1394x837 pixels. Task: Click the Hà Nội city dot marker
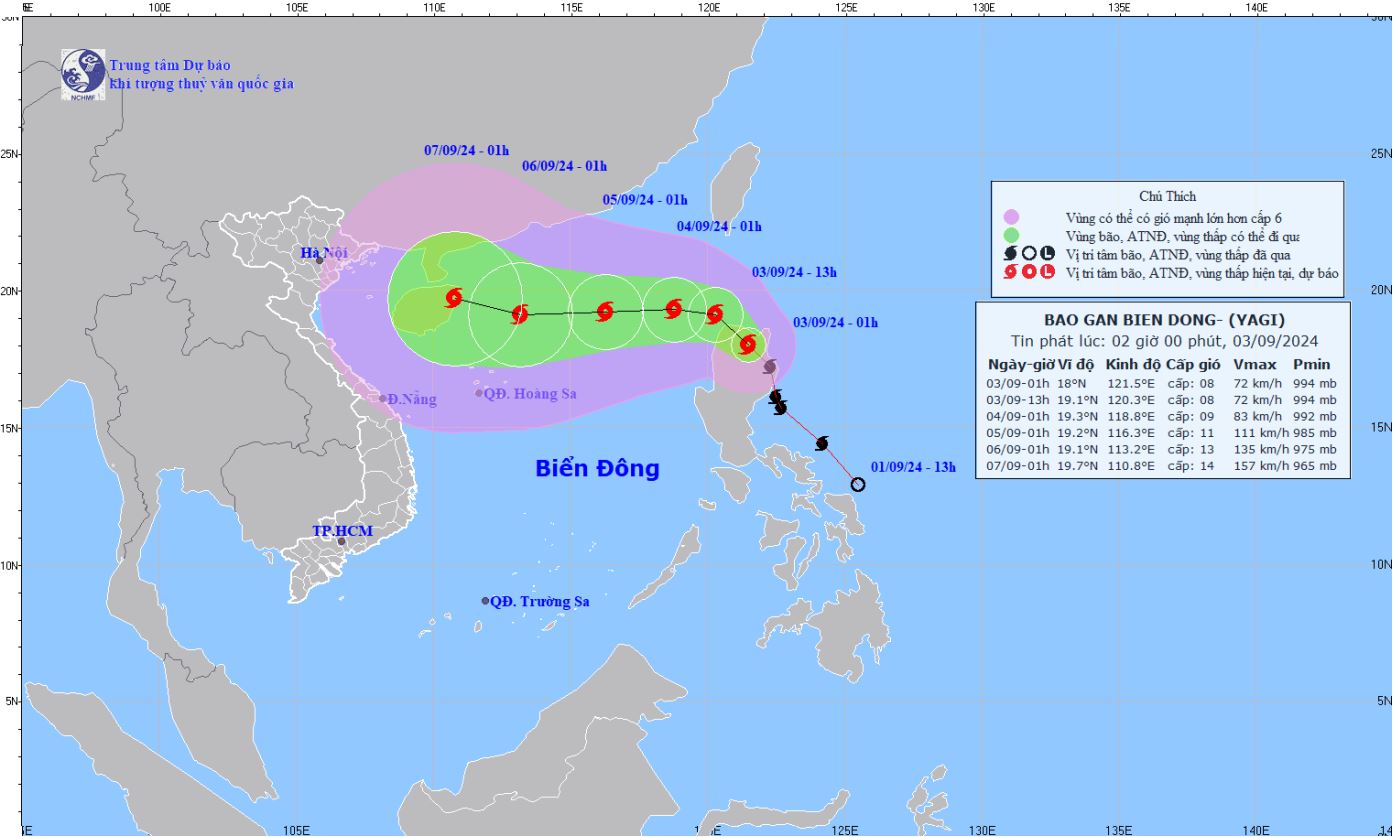pos(320,261)
